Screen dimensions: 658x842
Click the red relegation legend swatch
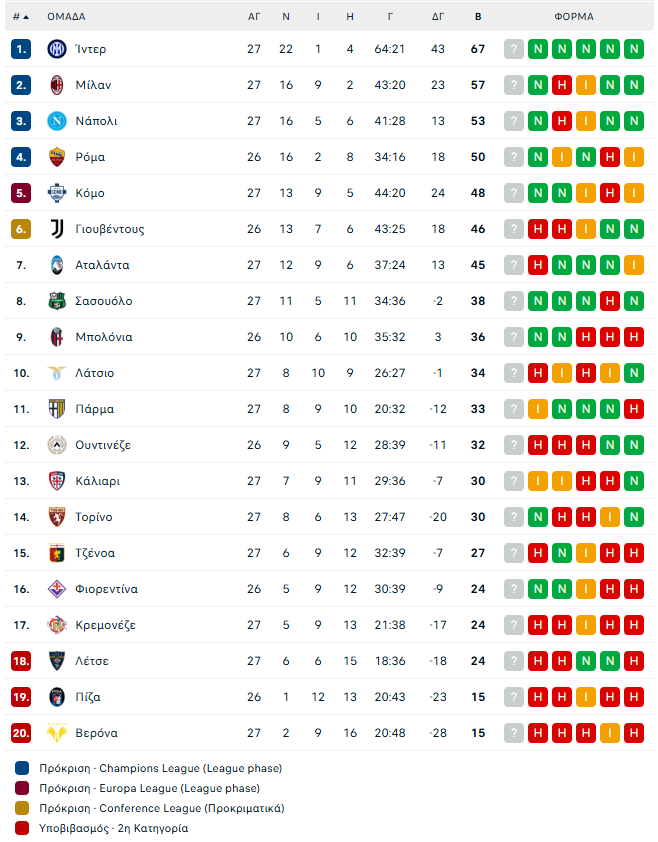pyautogui.click(x=23, y=828)
